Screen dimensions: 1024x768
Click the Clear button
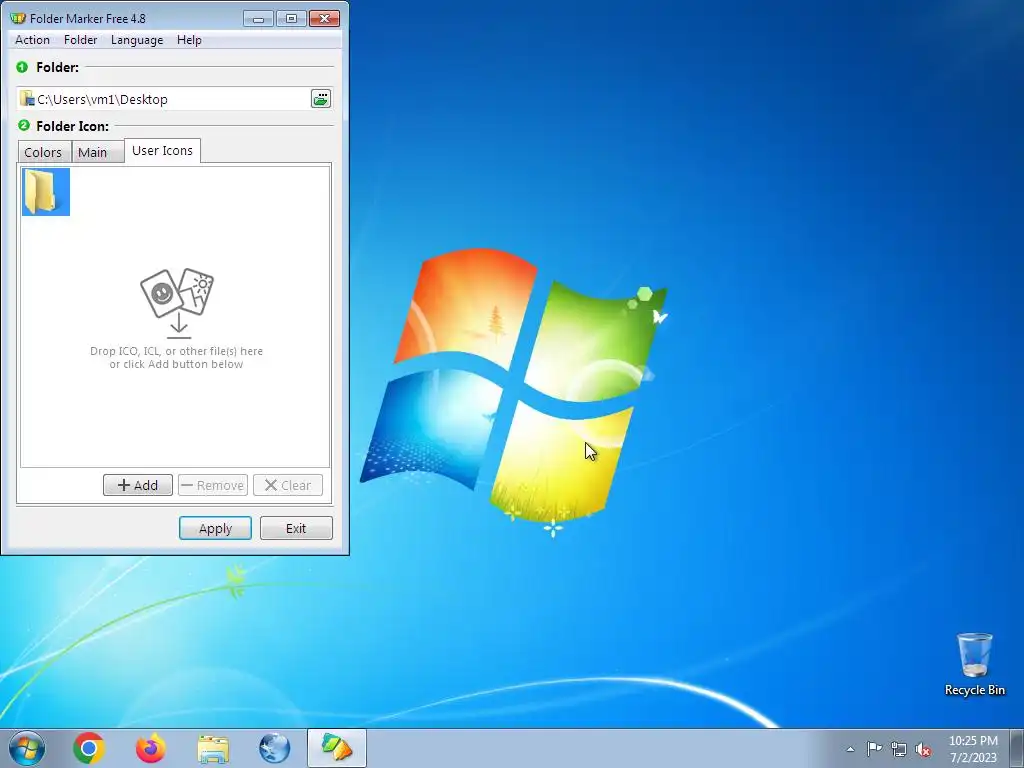pos(288,485)
